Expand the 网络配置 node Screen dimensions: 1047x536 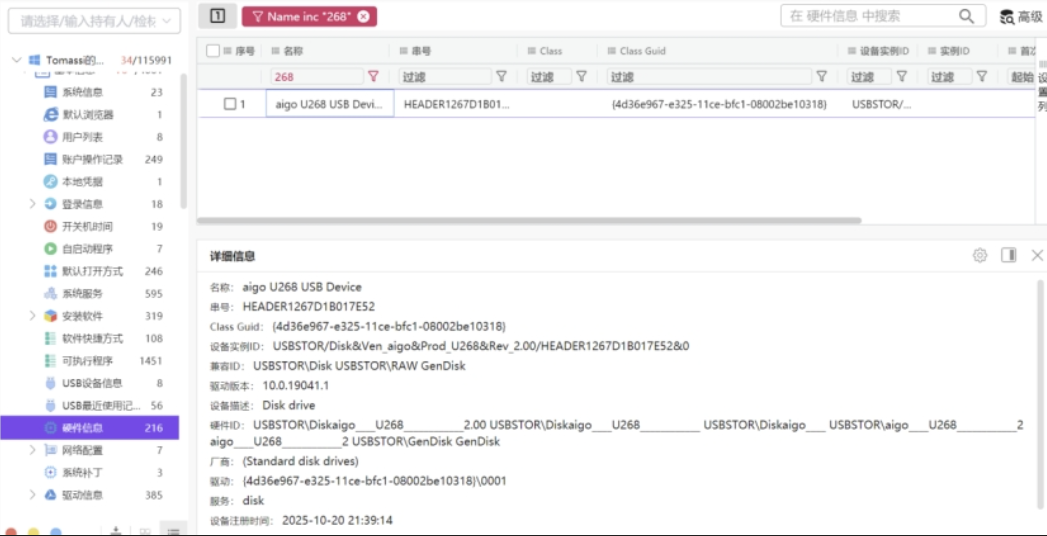(32, 451)
